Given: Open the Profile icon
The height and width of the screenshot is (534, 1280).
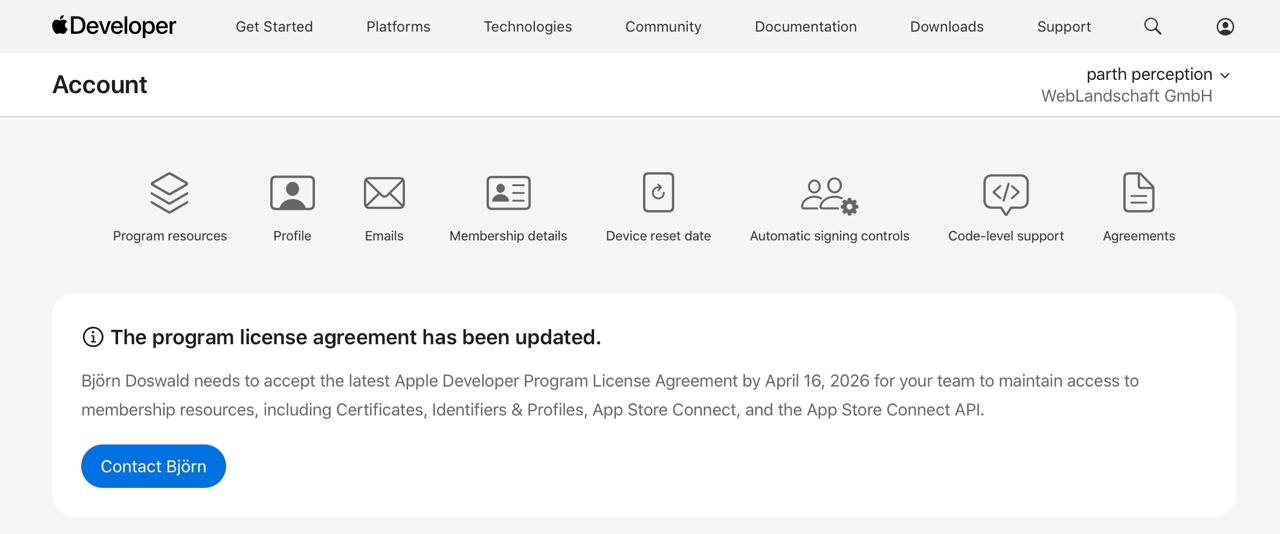Looking at the screenshot, I should point(292,193).
